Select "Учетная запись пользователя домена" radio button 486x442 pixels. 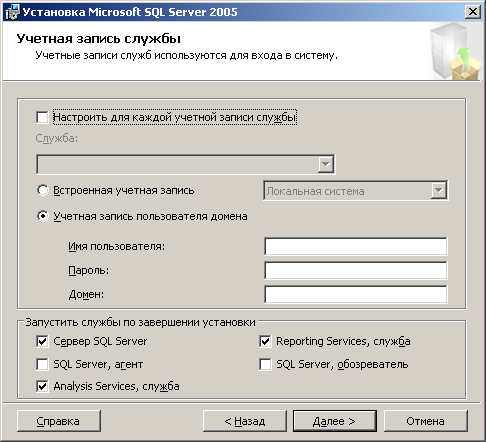(x=43, y=216)
